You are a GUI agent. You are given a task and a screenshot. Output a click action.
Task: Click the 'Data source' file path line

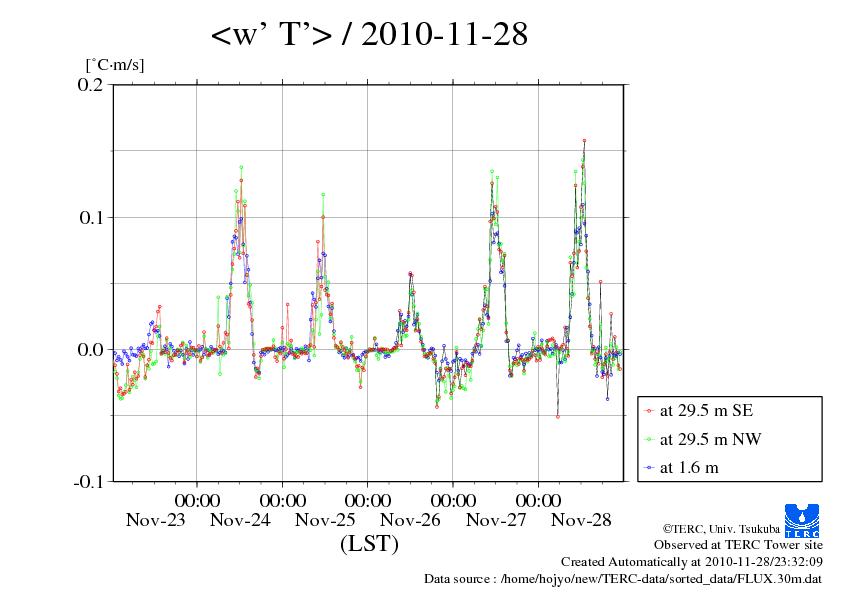(x=623, y=579)
